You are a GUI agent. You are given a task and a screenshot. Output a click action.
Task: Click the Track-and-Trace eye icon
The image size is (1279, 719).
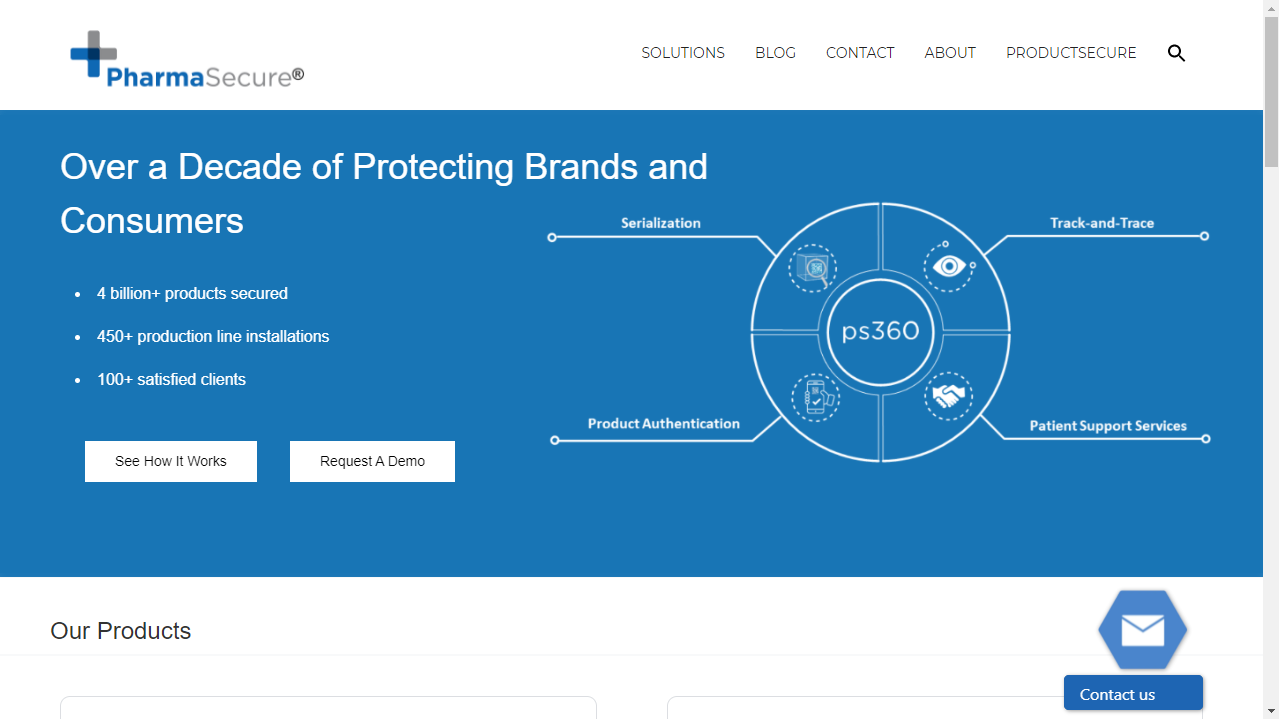(948, 266)
